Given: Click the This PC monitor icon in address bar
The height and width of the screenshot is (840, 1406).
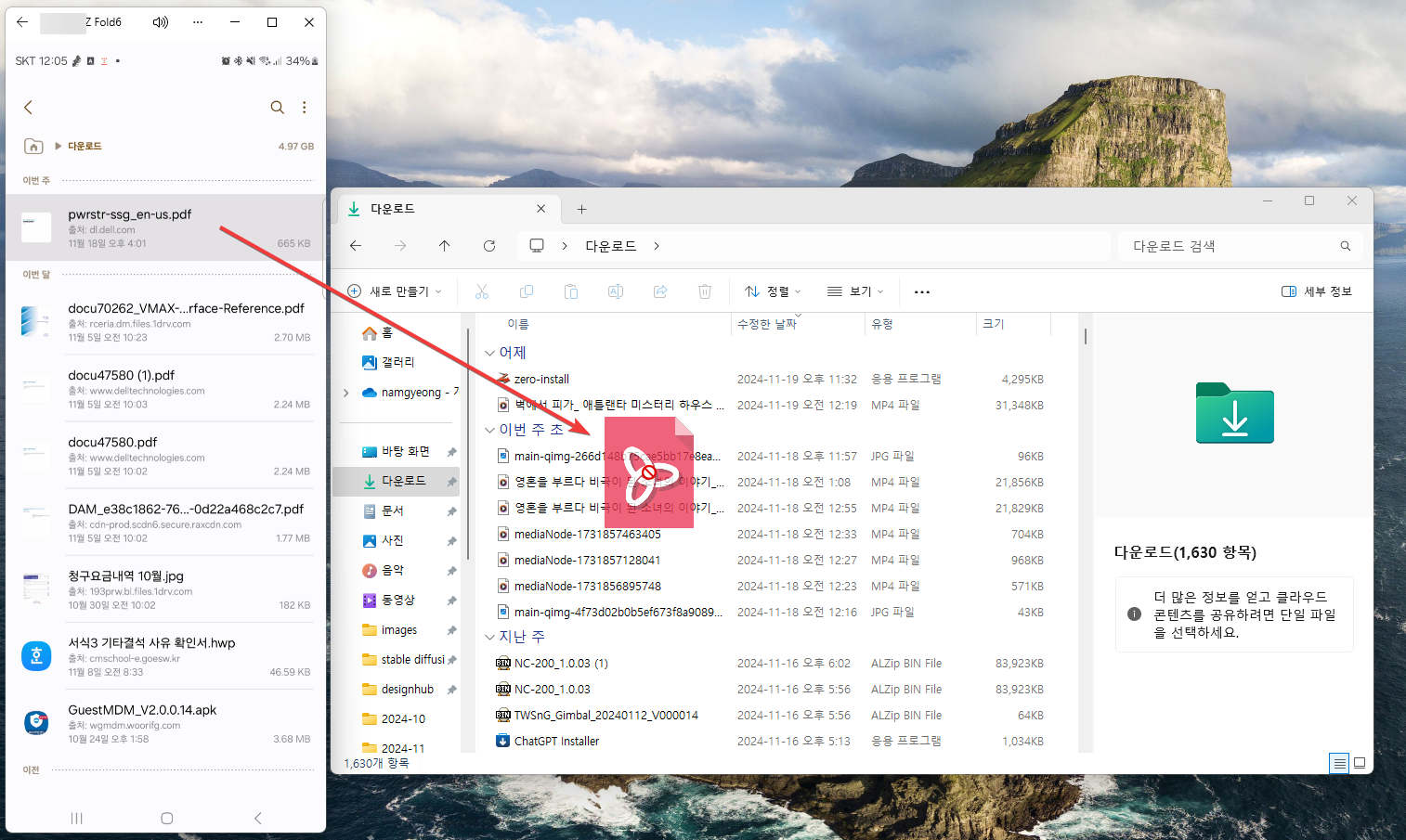Looking at the screenshot, I should point(537,246).
